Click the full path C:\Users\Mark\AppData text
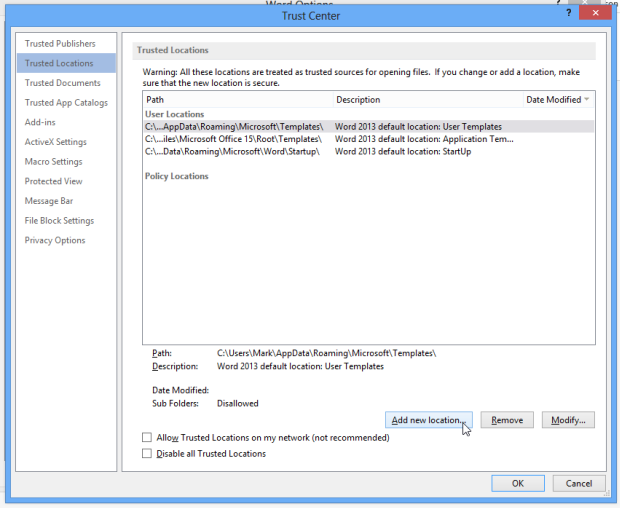Screen dimensions: 620x508 [327, 353]
